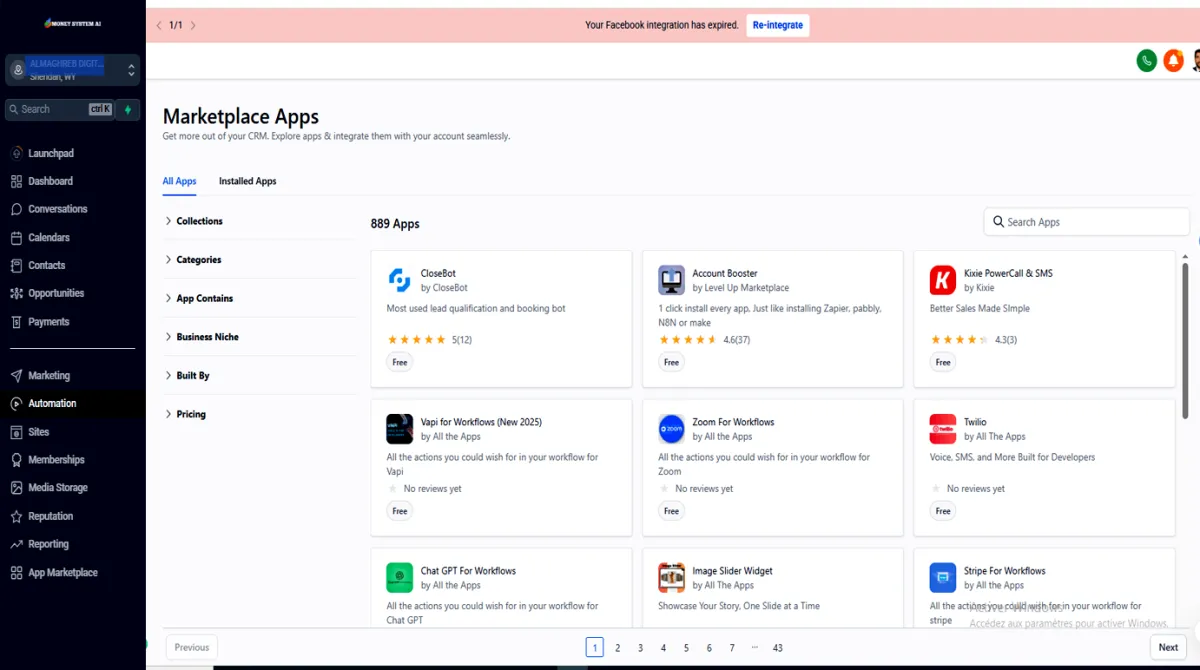Go to previous banner notification arrow

click(x=158, y=25)
